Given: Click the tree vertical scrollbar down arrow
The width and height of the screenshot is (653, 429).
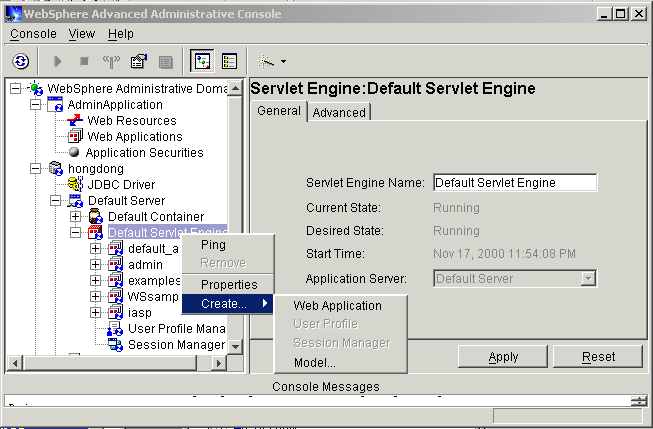Looking at the screenshot, I should (x=235, y=346).
